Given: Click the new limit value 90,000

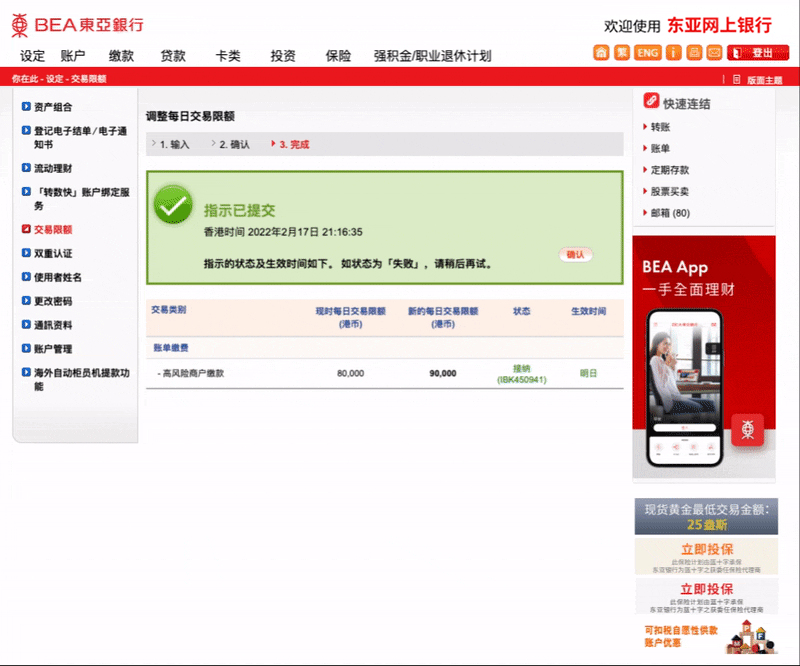Looking at the screenshot, I should 443,374.
